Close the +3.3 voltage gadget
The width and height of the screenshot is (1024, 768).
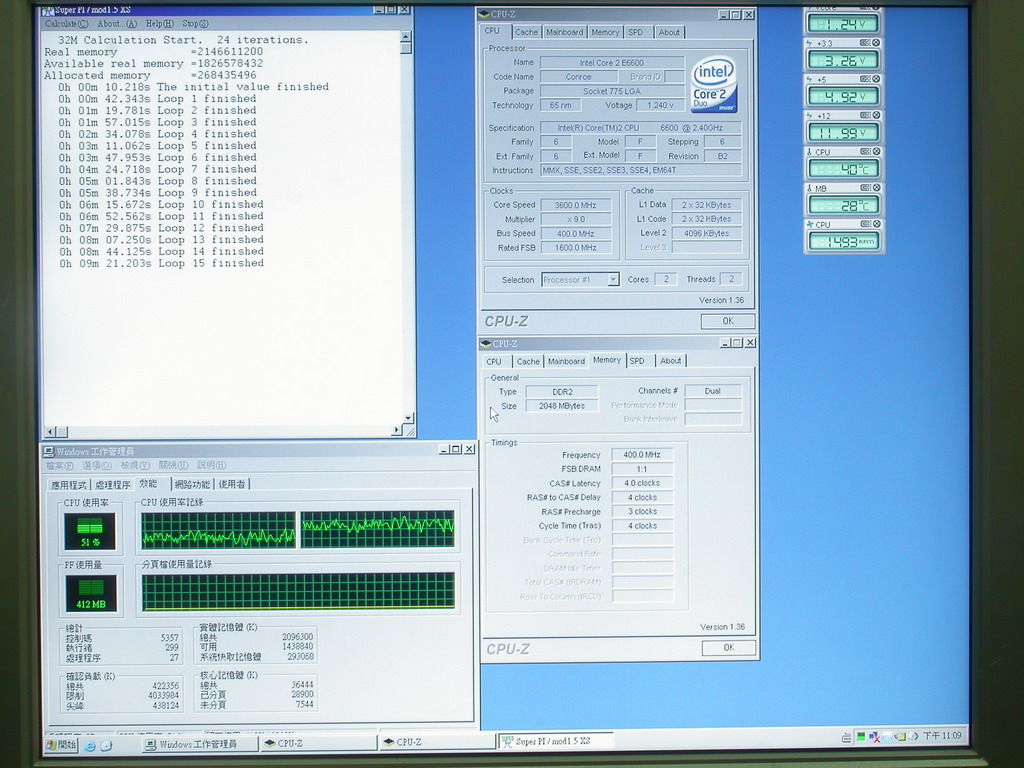(x=876, y=42)
